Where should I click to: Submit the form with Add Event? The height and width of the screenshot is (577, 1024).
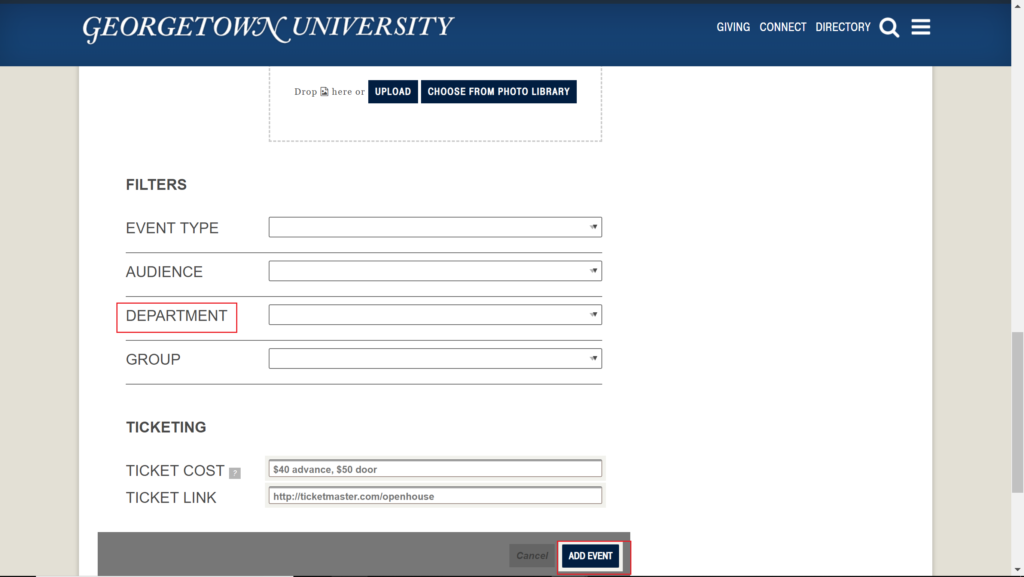tap(590, 556)
